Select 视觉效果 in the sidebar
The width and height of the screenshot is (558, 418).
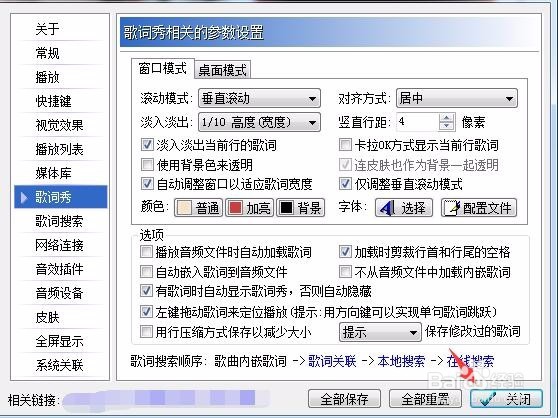click(x=59, y=125)
